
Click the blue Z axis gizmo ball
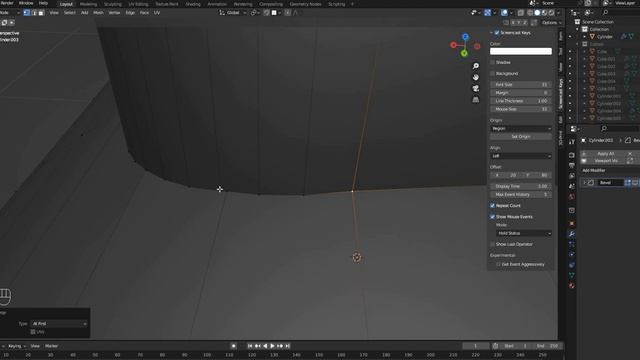(x=465, y=37)
